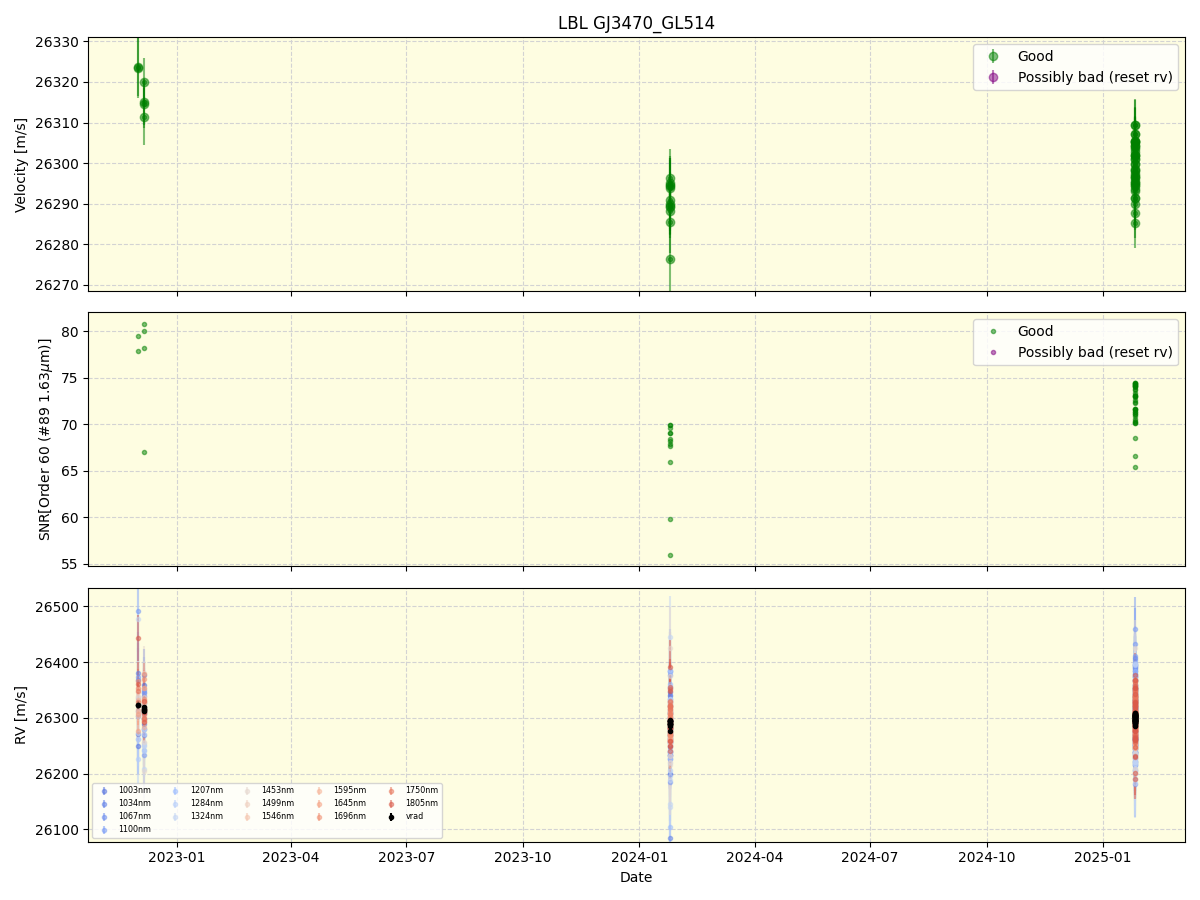
Task: Click the 2023-01 date tick label
Action: (177, 856)
